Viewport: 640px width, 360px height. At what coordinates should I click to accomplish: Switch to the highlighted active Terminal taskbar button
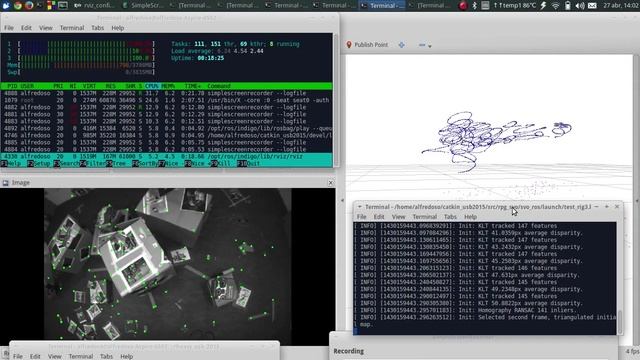382,5
